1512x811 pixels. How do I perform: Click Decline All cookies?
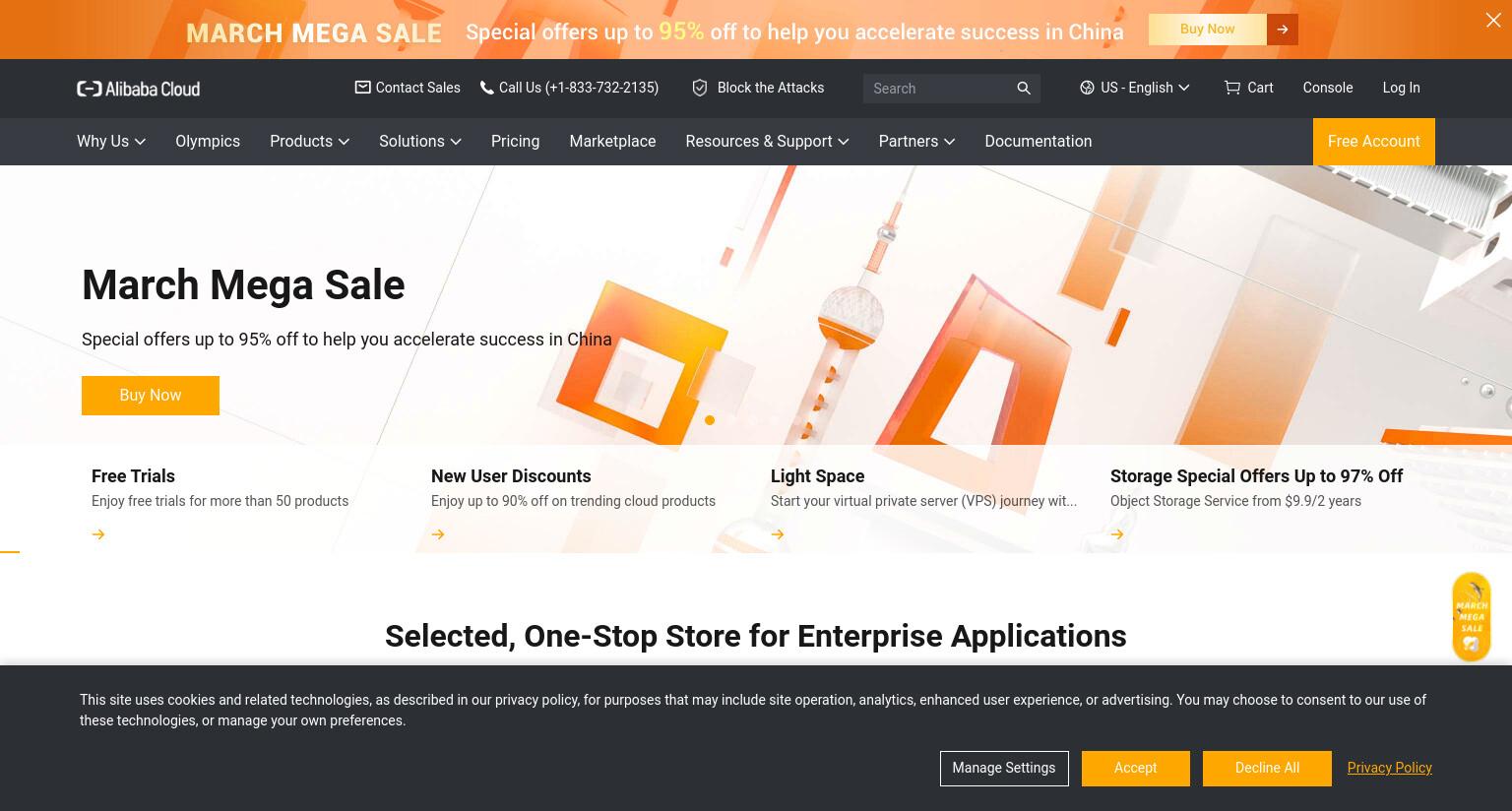point(1267,769)
